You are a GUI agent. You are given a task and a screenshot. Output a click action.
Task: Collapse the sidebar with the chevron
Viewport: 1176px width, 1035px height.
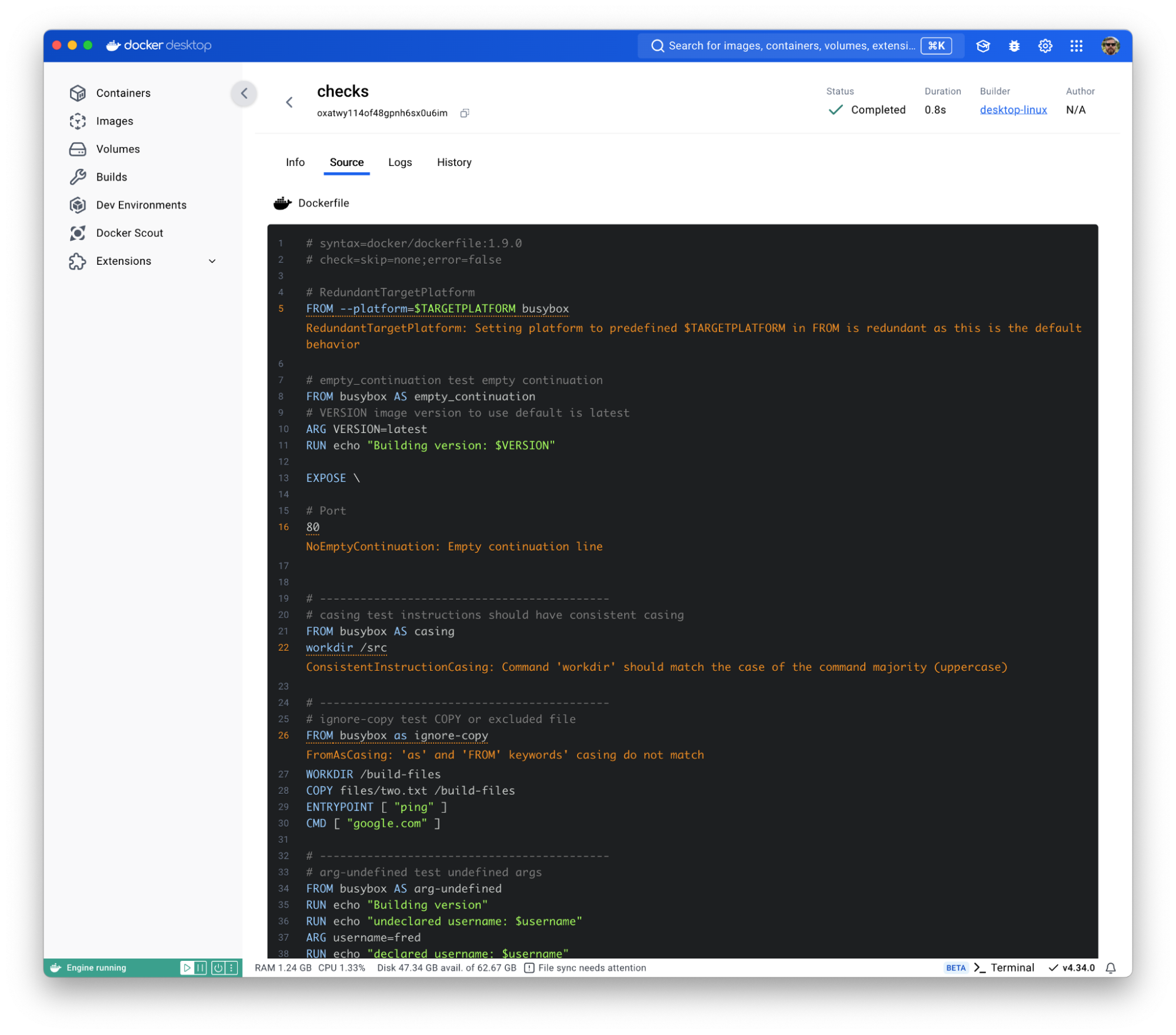click(244, 94)
